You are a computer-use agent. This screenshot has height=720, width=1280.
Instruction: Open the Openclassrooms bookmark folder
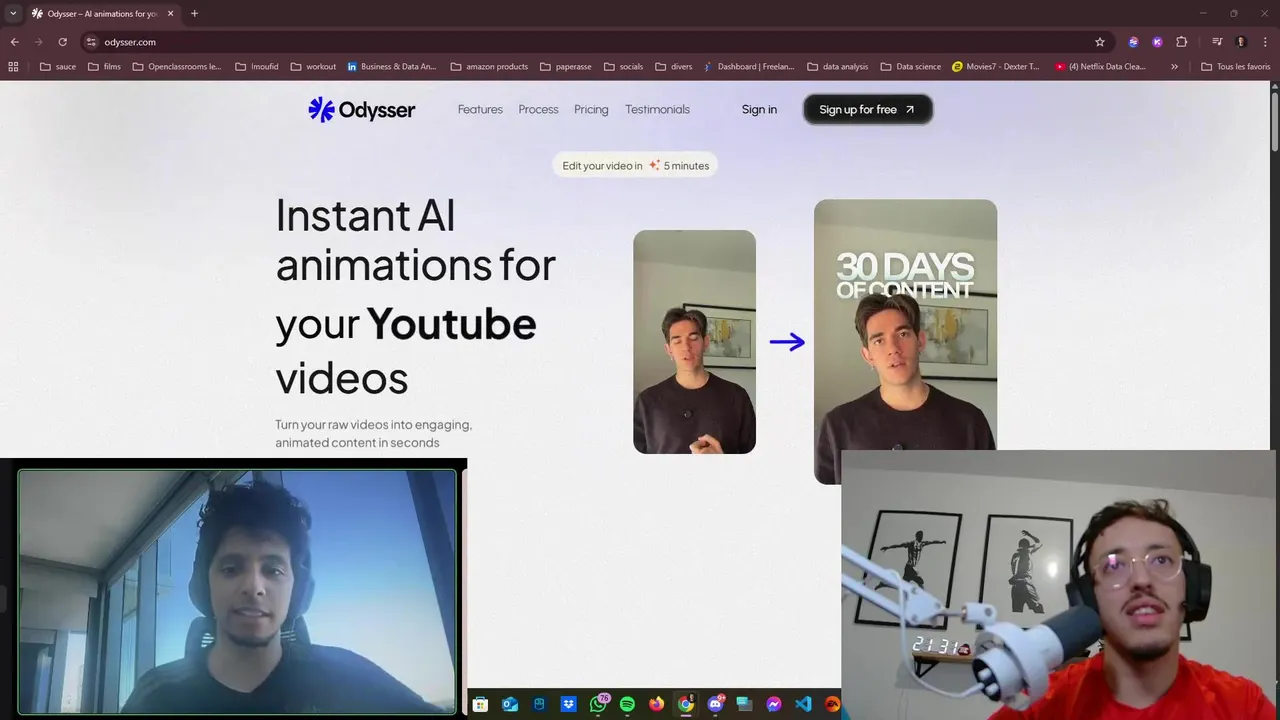(x=177, y=67)
